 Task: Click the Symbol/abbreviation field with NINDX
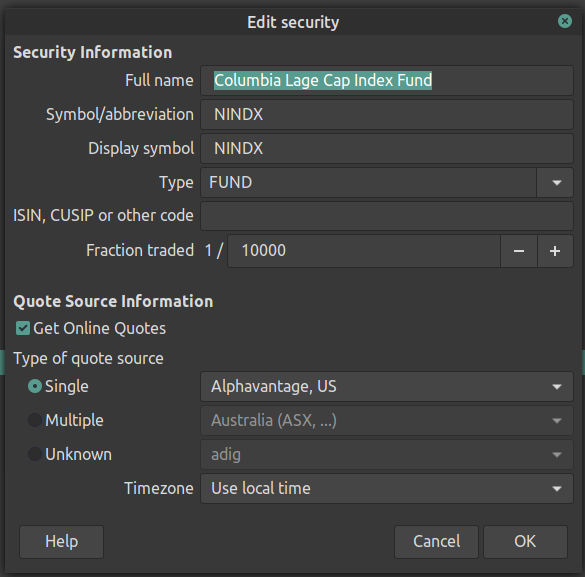[387, 115]
